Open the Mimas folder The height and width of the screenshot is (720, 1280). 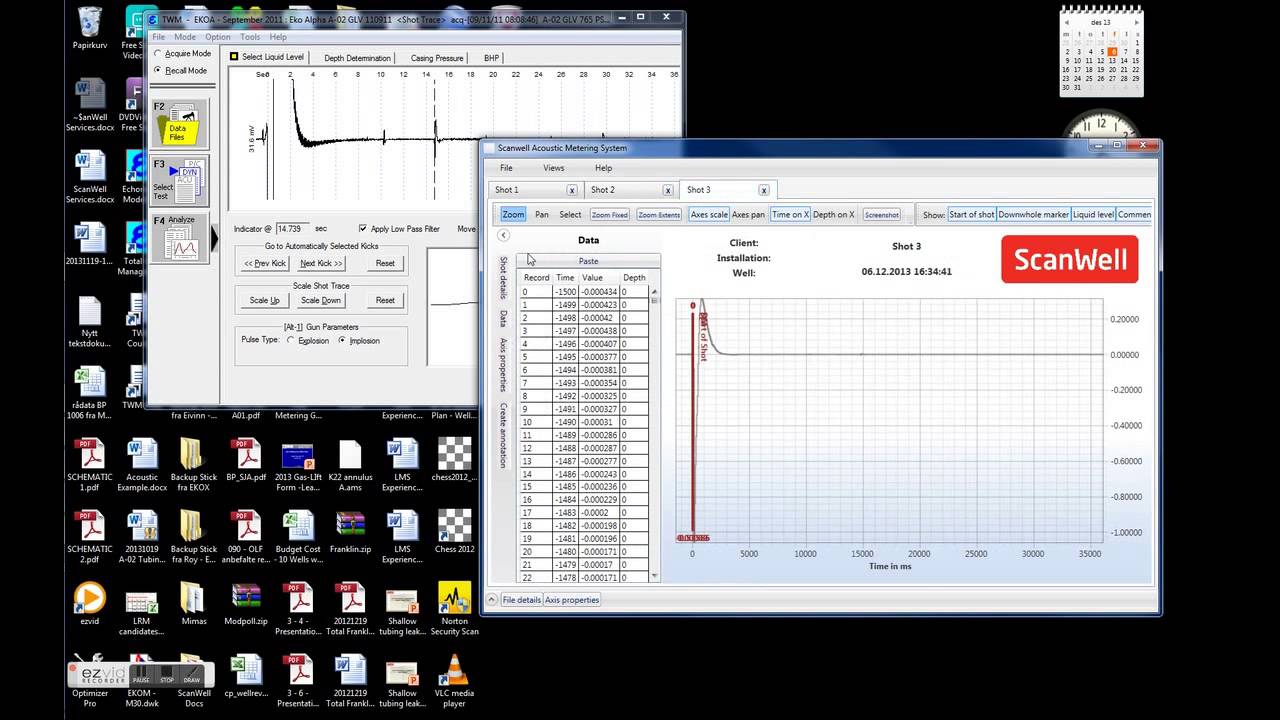click(x=194, y=604)
